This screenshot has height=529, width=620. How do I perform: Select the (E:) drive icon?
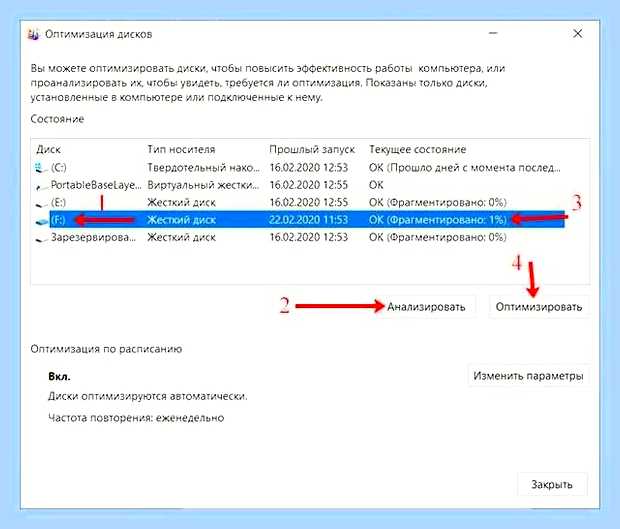pyautogui.click(x=40, y=204)
